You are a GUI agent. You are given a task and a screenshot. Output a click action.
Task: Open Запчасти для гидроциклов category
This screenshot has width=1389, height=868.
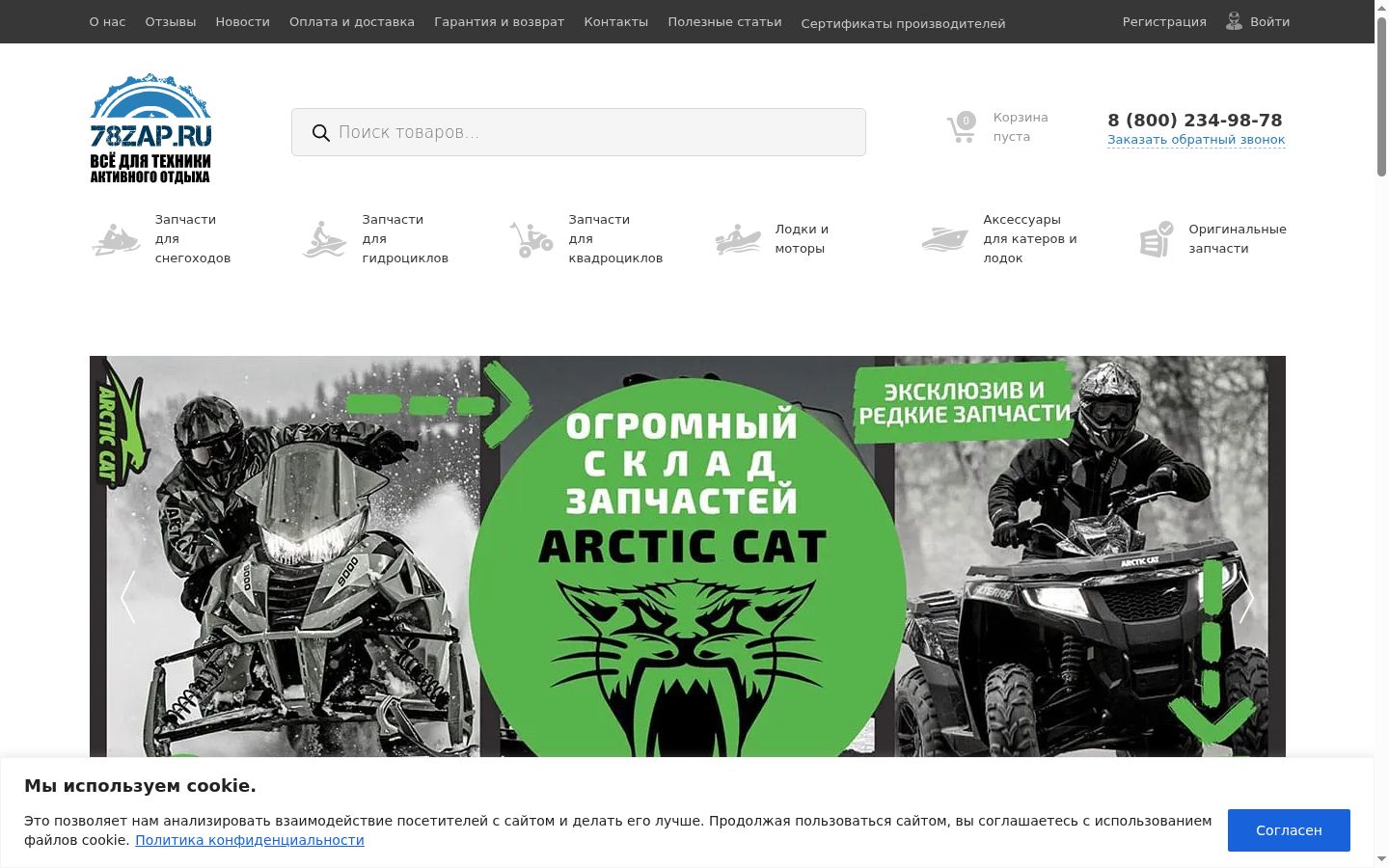[x=405, y=239]
